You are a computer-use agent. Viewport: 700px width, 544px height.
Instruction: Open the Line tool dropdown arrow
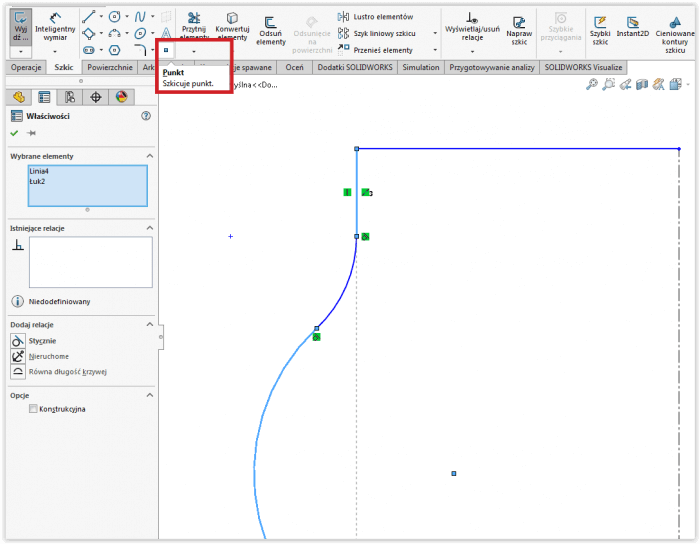pos(101,17)
